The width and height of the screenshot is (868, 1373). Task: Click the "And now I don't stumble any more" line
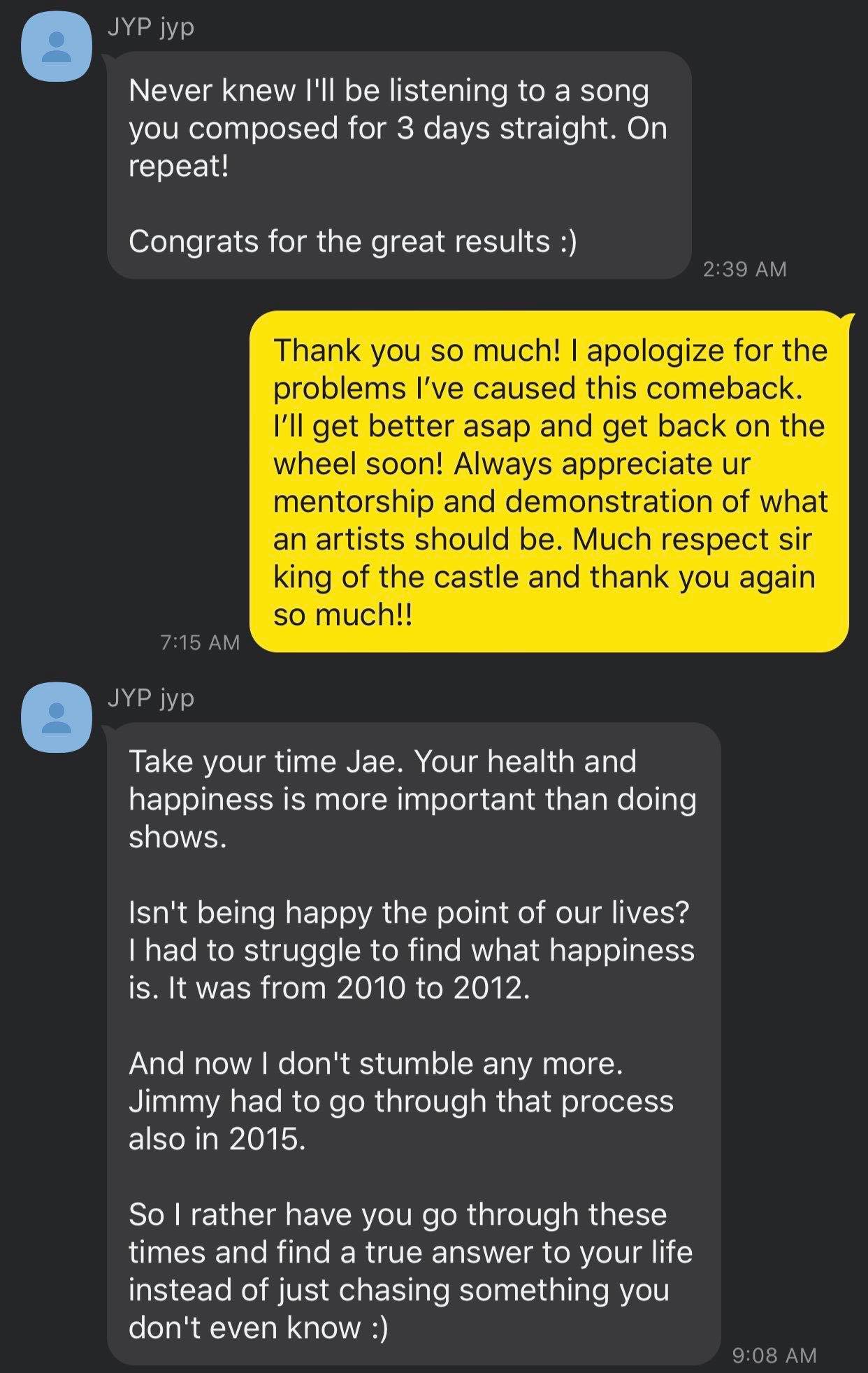point(375,1063)
